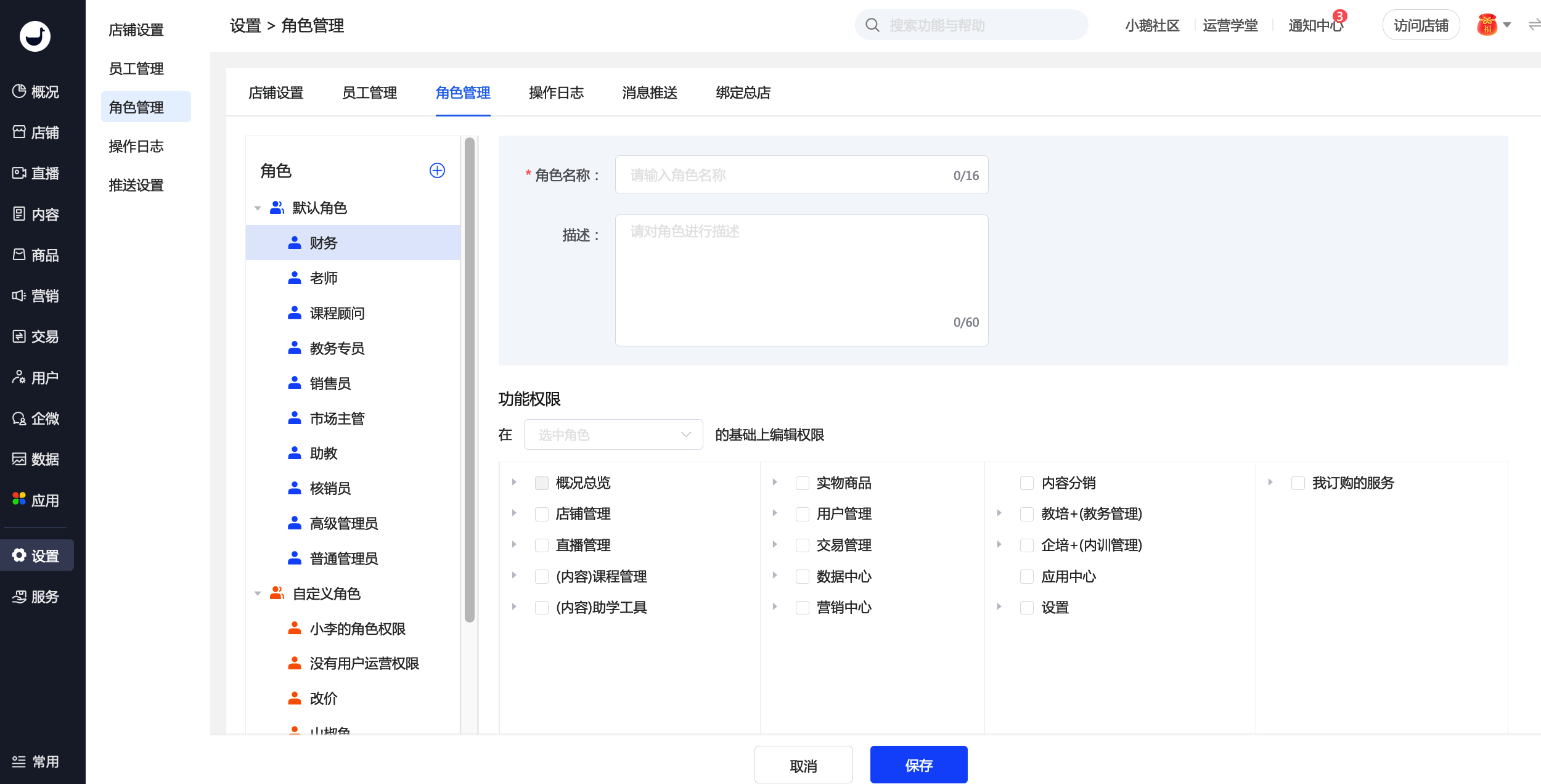Click the app logo in the sidebar
The image size is (1541, 784).
click(x=35, y=36)
